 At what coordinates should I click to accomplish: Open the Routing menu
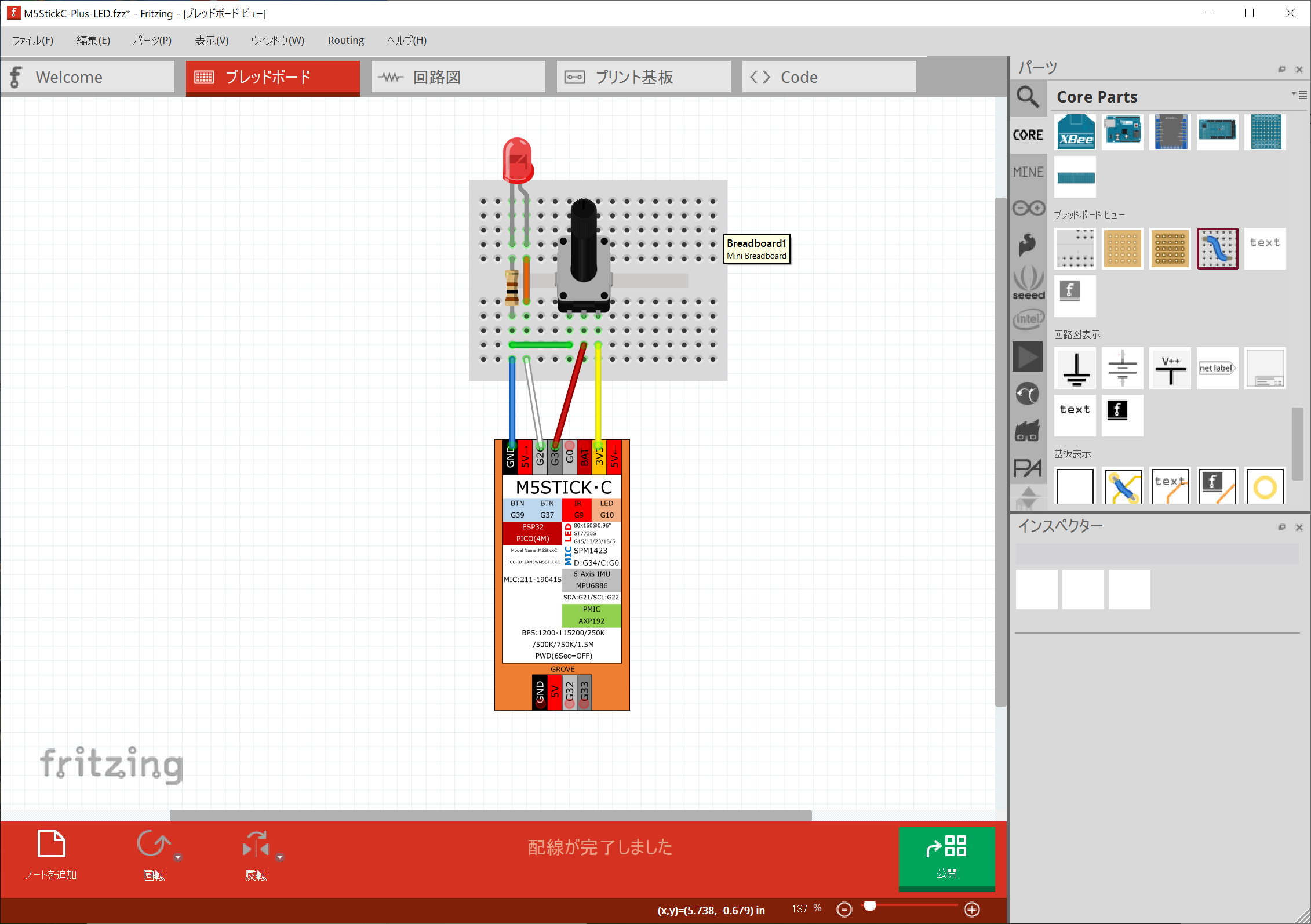tap(346, 41)
